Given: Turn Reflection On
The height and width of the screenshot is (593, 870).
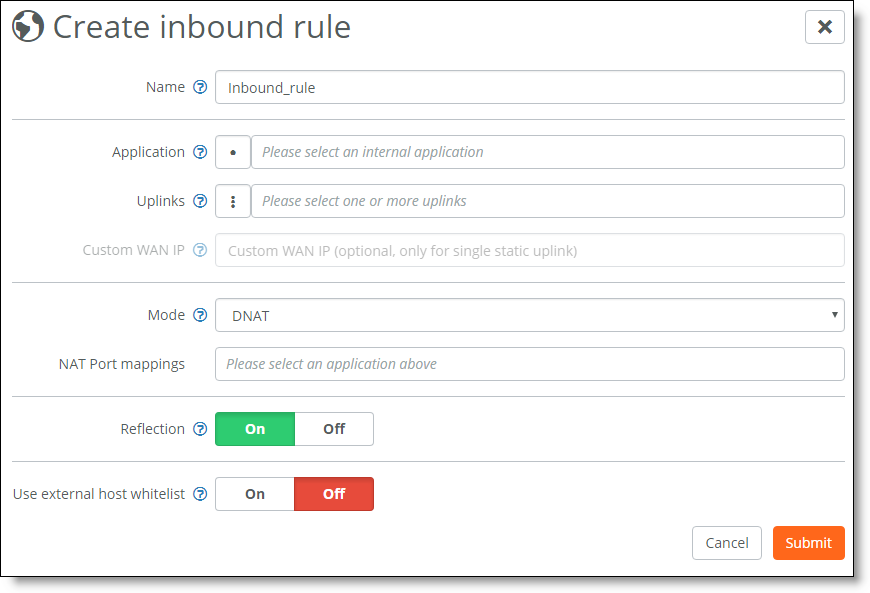Looking at the screenshot, I should click(255, 429).
